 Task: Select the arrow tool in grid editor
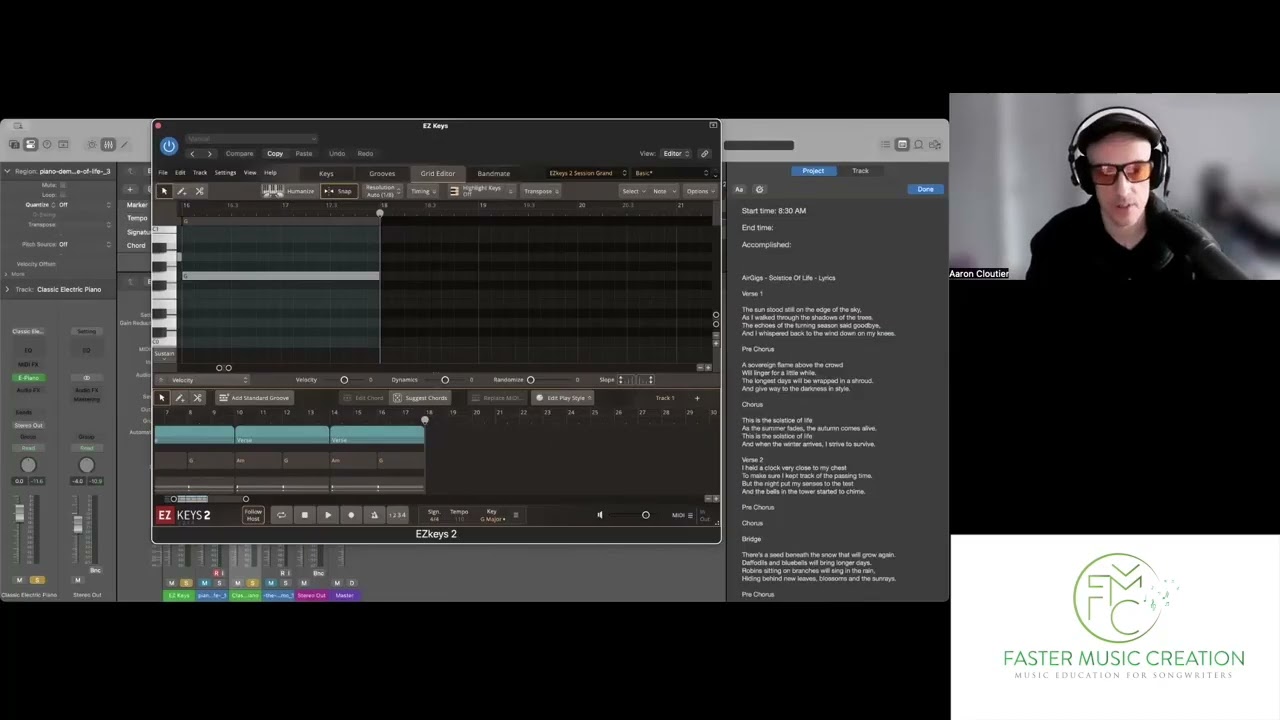[x=164, y=191]
